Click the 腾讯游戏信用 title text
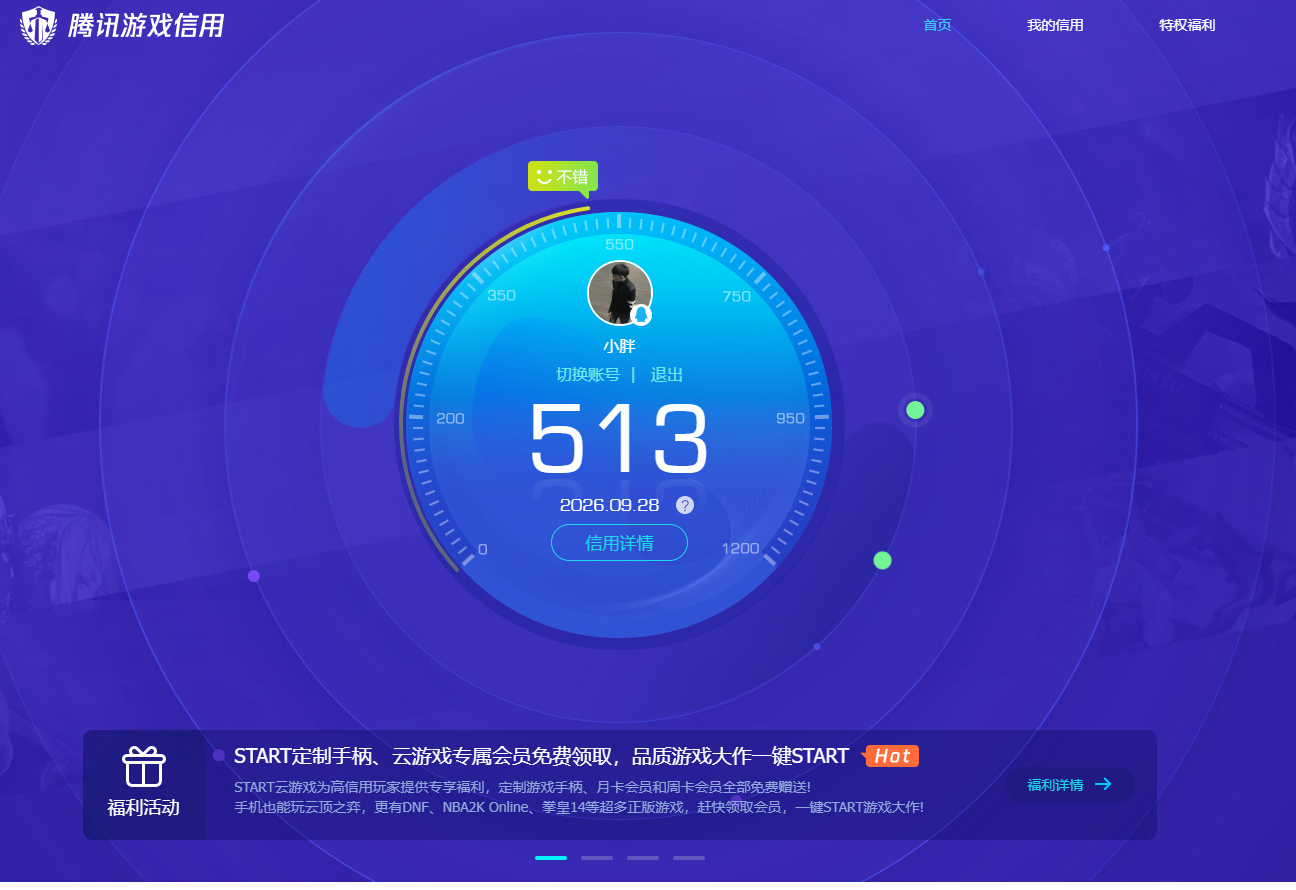 (146, 26)
